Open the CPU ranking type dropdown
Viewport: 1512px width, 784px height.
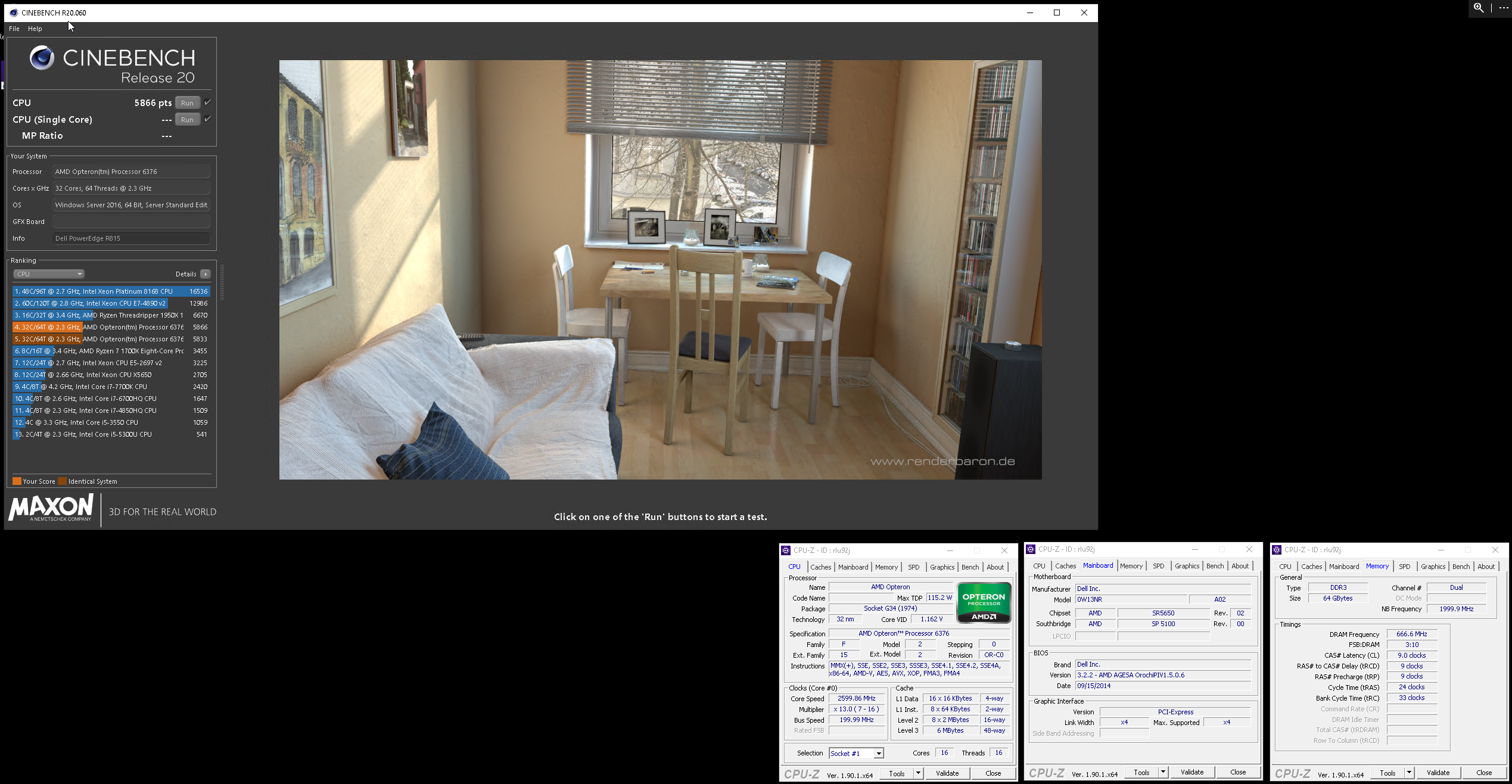click(x=49, y=274)
